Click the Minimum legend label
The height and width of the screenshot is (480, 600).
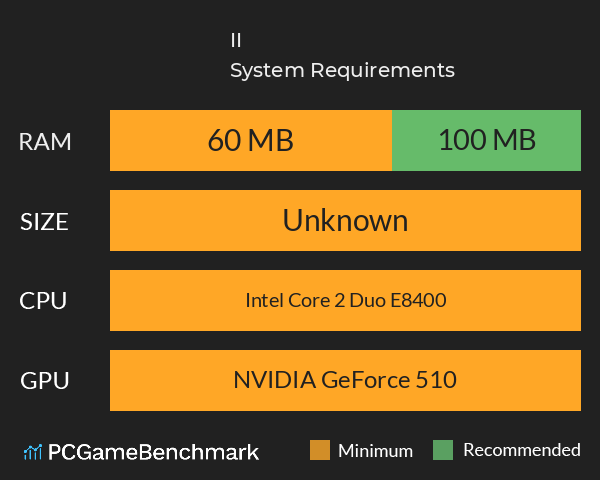pyautogui.click(x=375, y=451)
